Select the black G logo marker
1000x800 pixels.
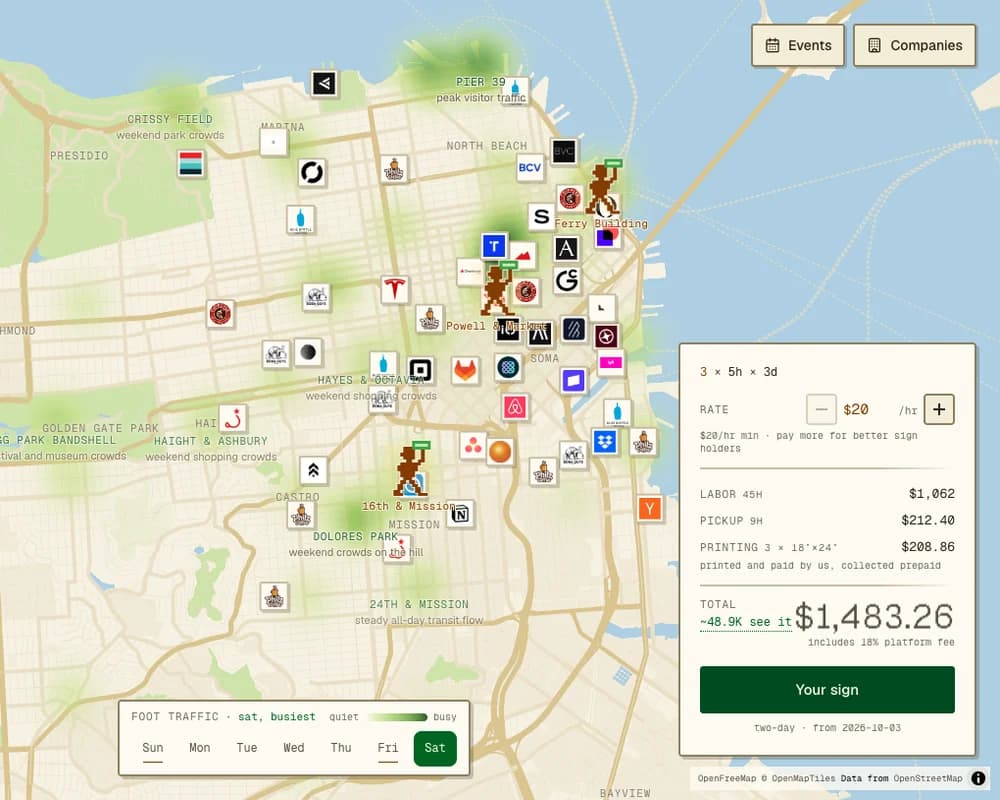[566, 279]
